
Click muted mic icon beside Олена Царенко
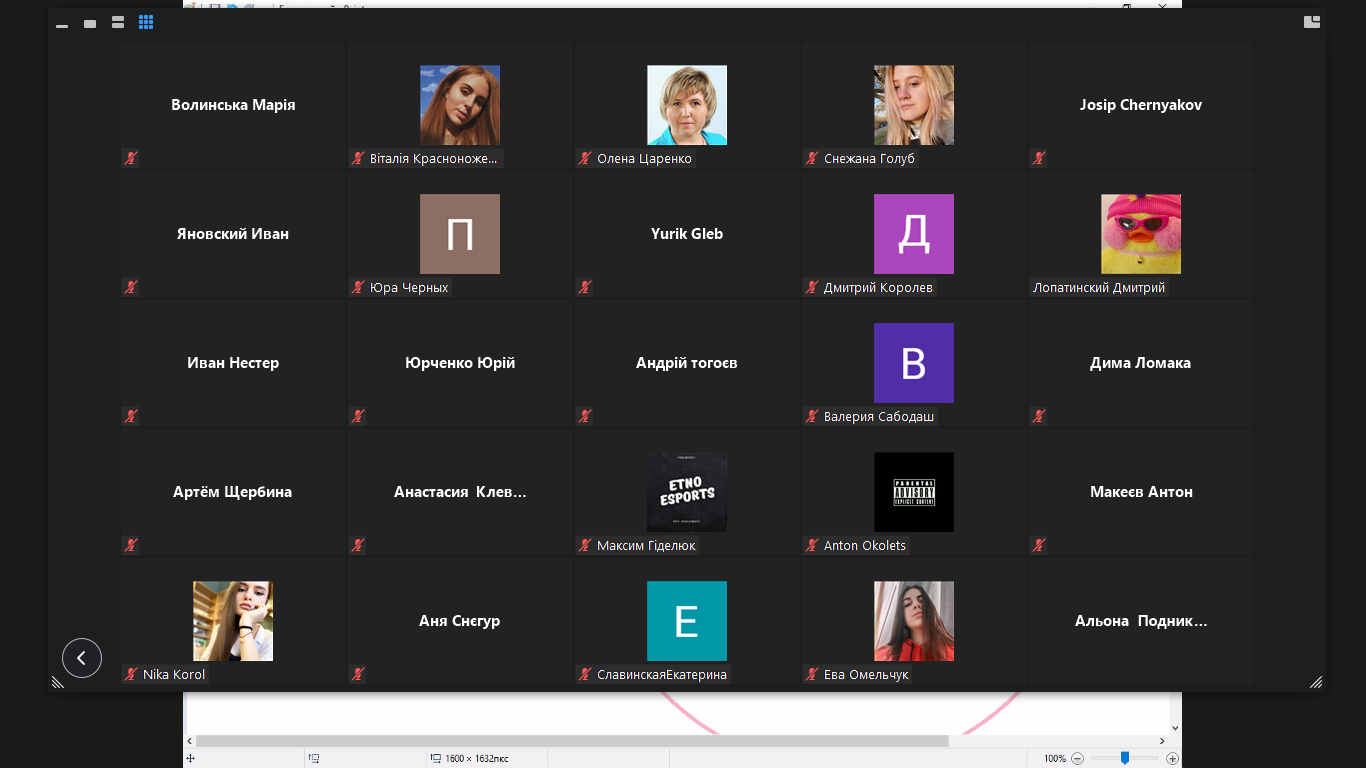tap(585, 158)
